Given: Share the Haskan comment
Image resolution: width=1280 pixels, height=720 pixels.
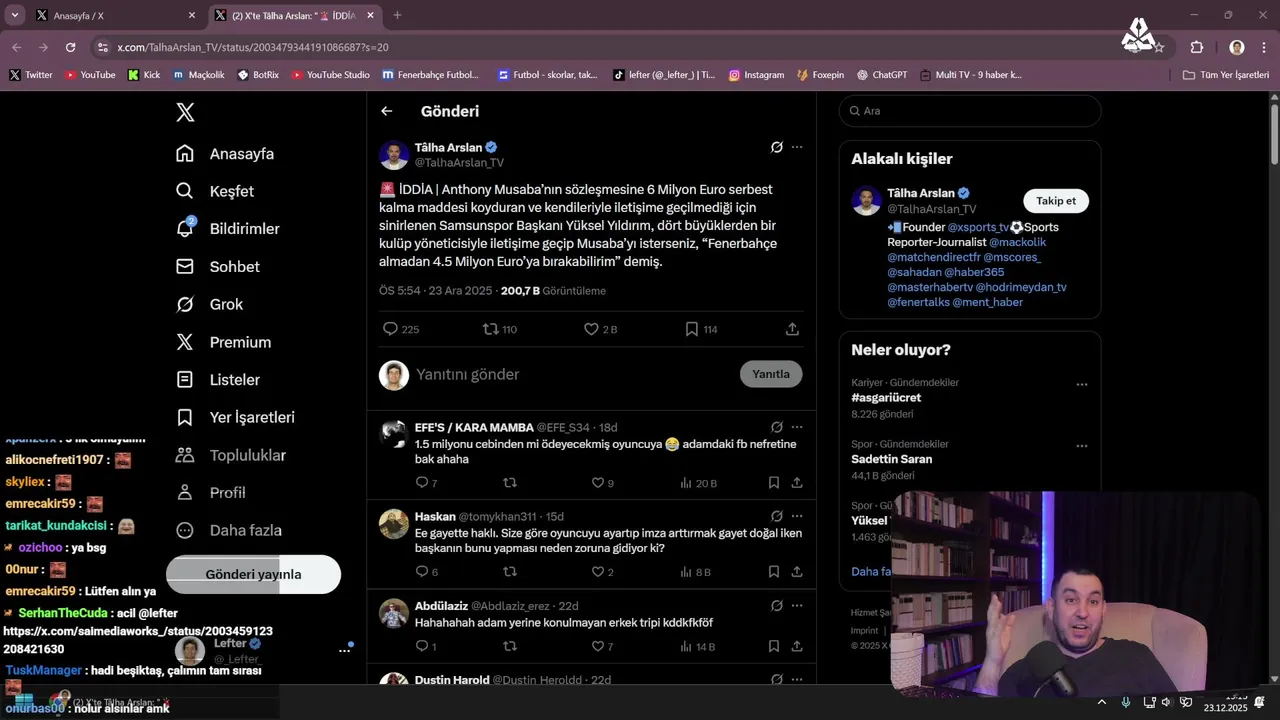Looking at the screenshot, I should 797,572.
